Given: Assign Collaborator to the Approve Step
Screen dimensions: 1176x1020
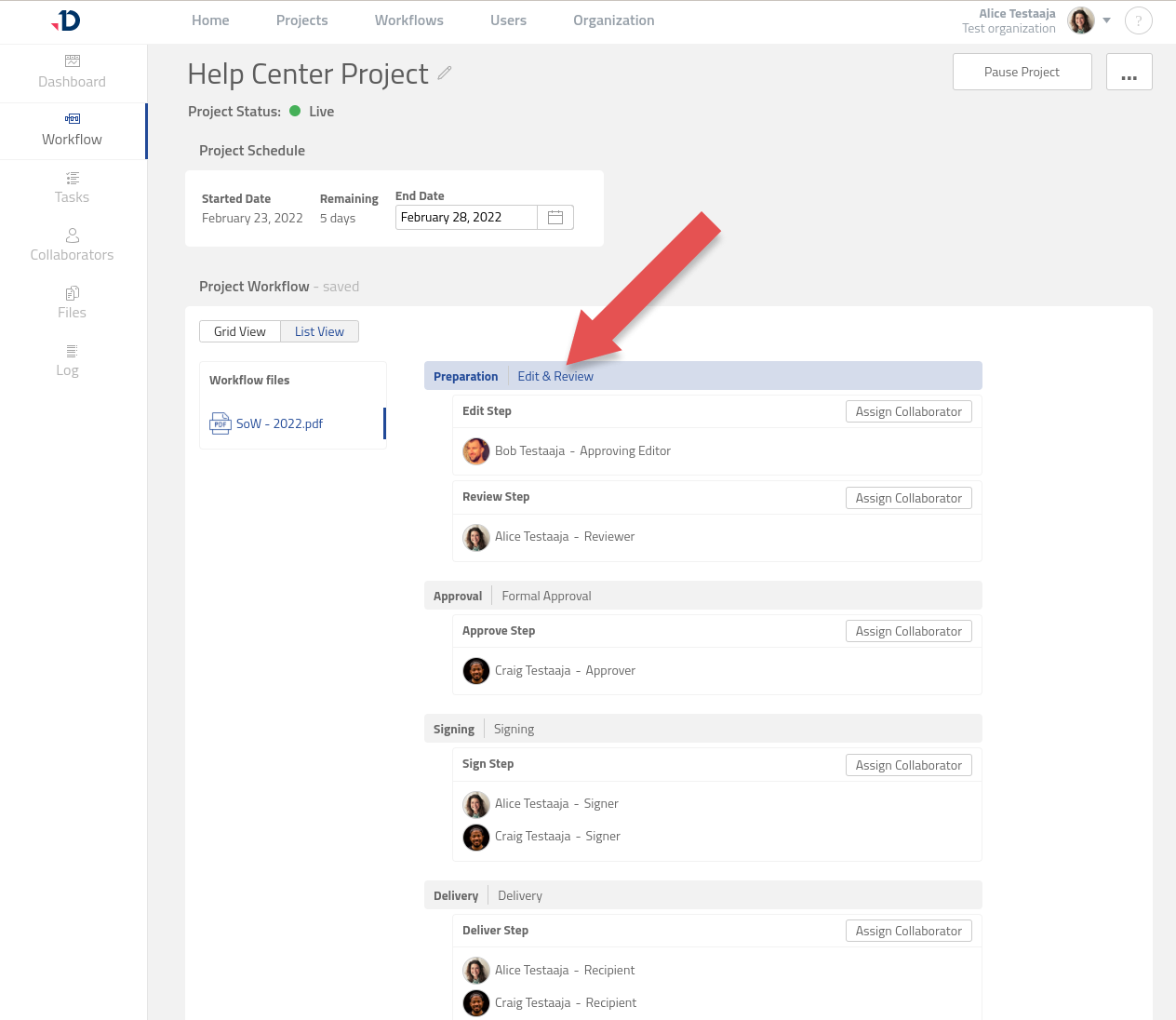Looking at the screenshot, I should tap(908, 631).
